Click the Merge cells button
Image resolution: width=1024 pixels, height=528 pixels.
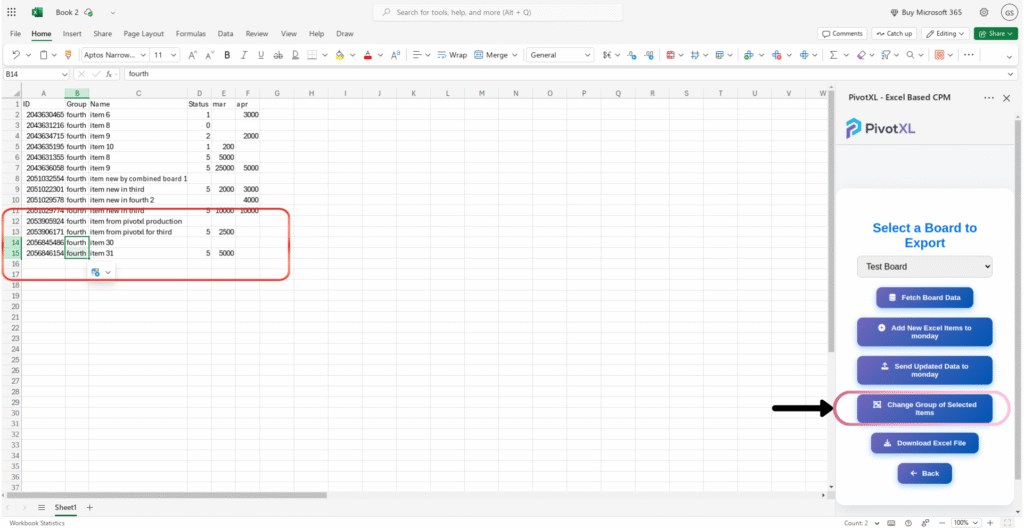[491, 55]
